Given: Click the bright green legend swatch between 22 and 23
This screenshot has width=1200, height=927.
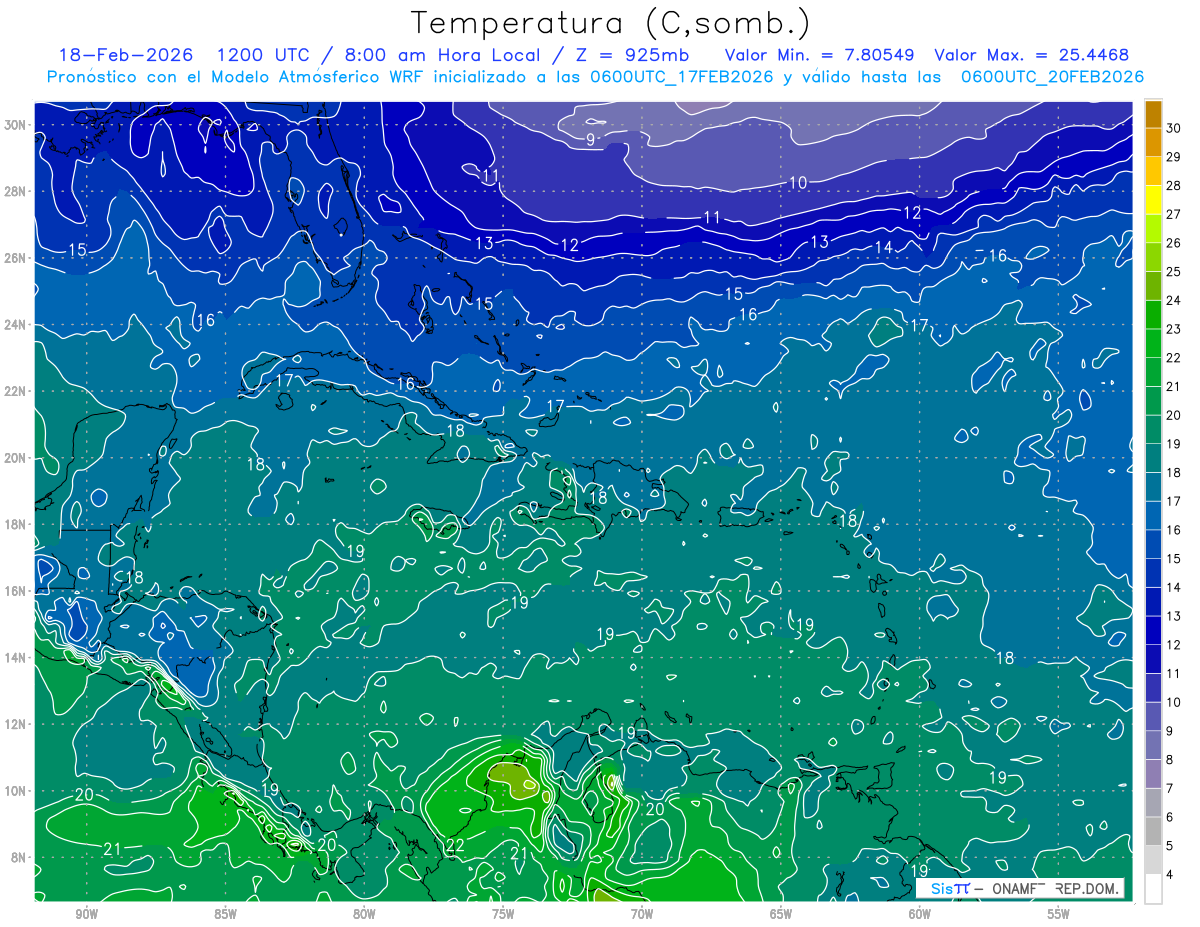Looking at the screenshot, I should click(1153, 343).
